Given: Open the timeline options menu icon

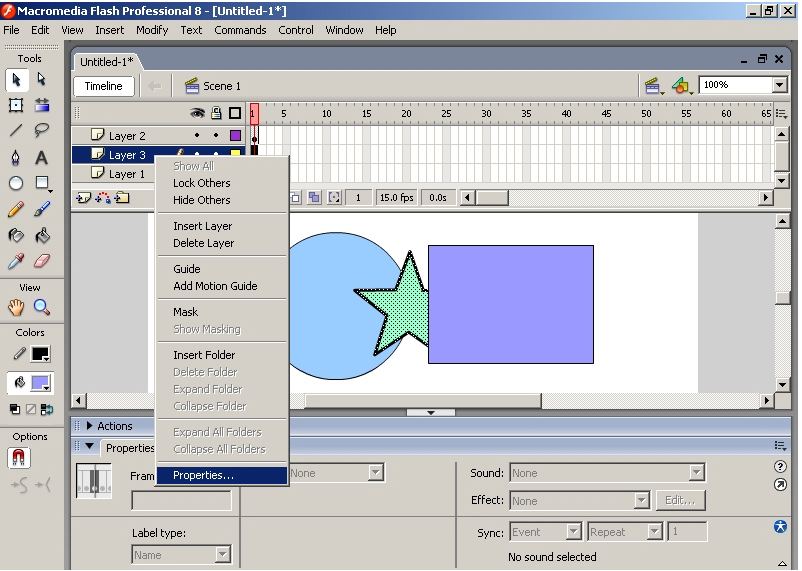Looking at the screenshot, I should tap(781, 114).
